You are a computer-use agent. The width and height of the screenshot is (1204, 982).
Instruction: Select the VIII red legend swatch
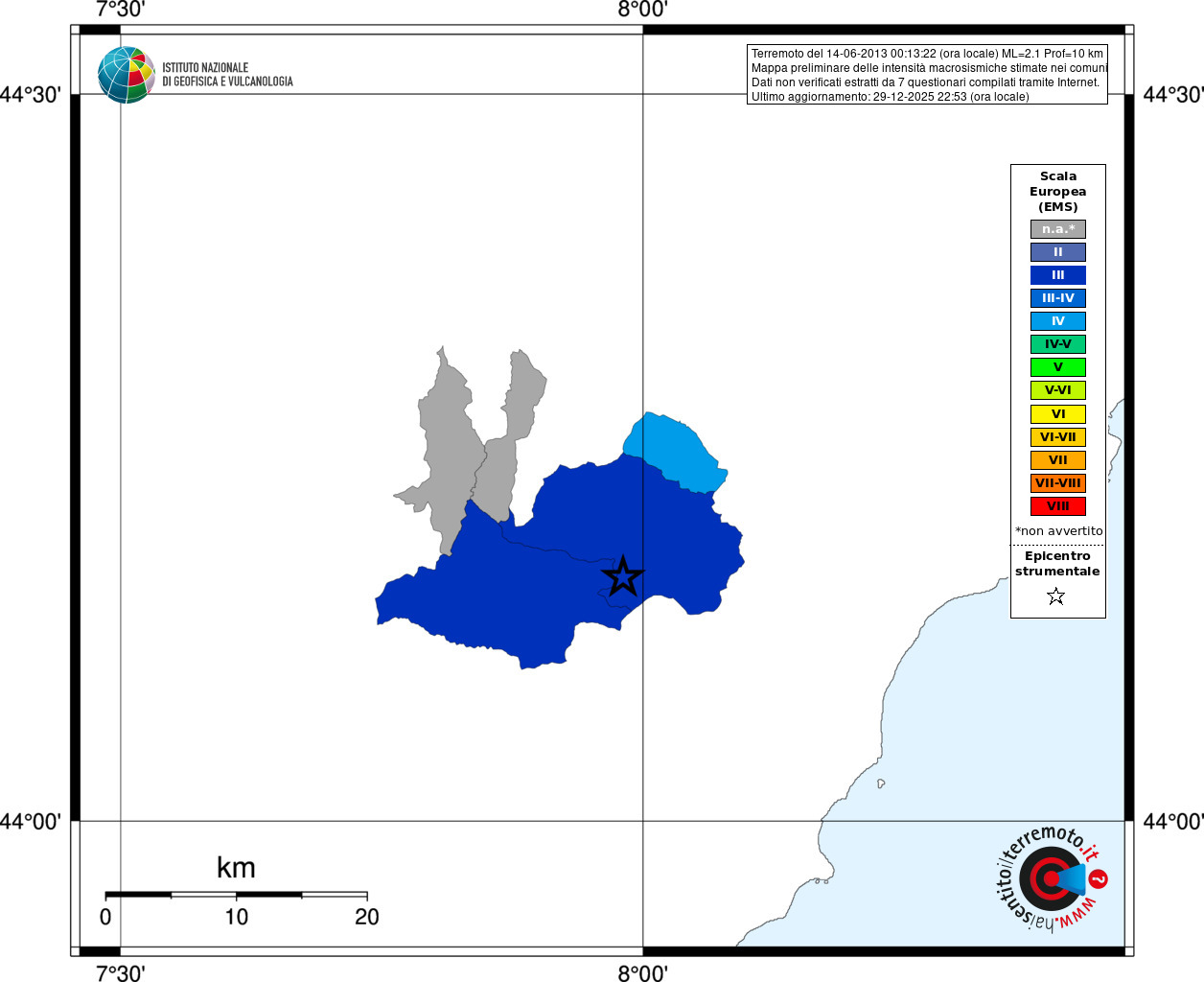click(x=1058, y=506)
